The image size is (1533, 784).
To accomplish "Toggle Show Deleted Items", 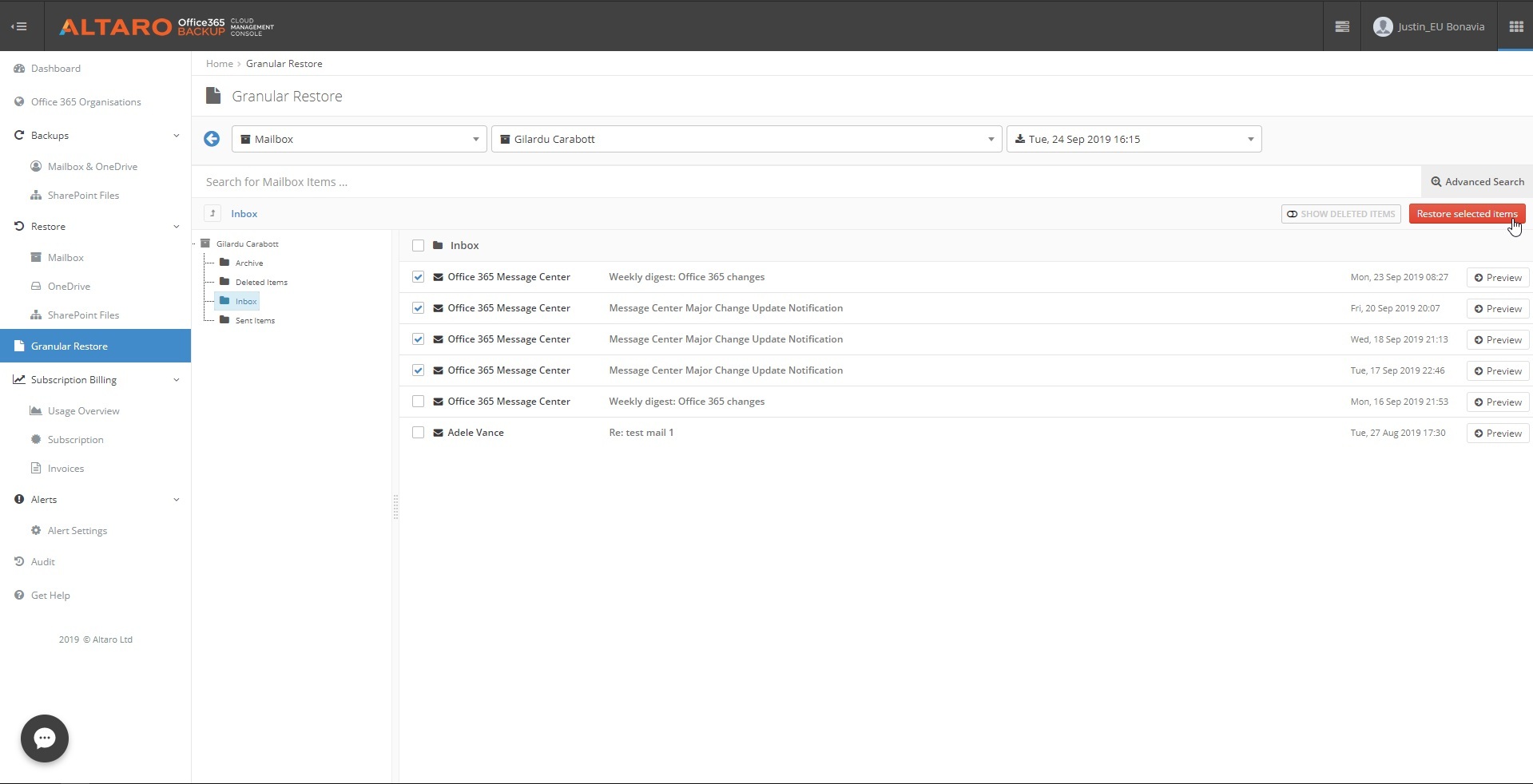I will click(x=1340, y=214).
